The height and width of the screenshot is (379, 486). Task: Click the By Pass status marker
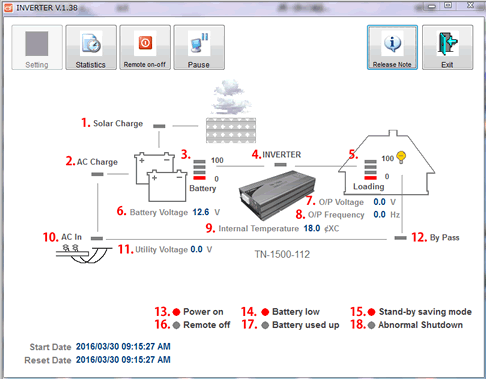tap(400, 238)
